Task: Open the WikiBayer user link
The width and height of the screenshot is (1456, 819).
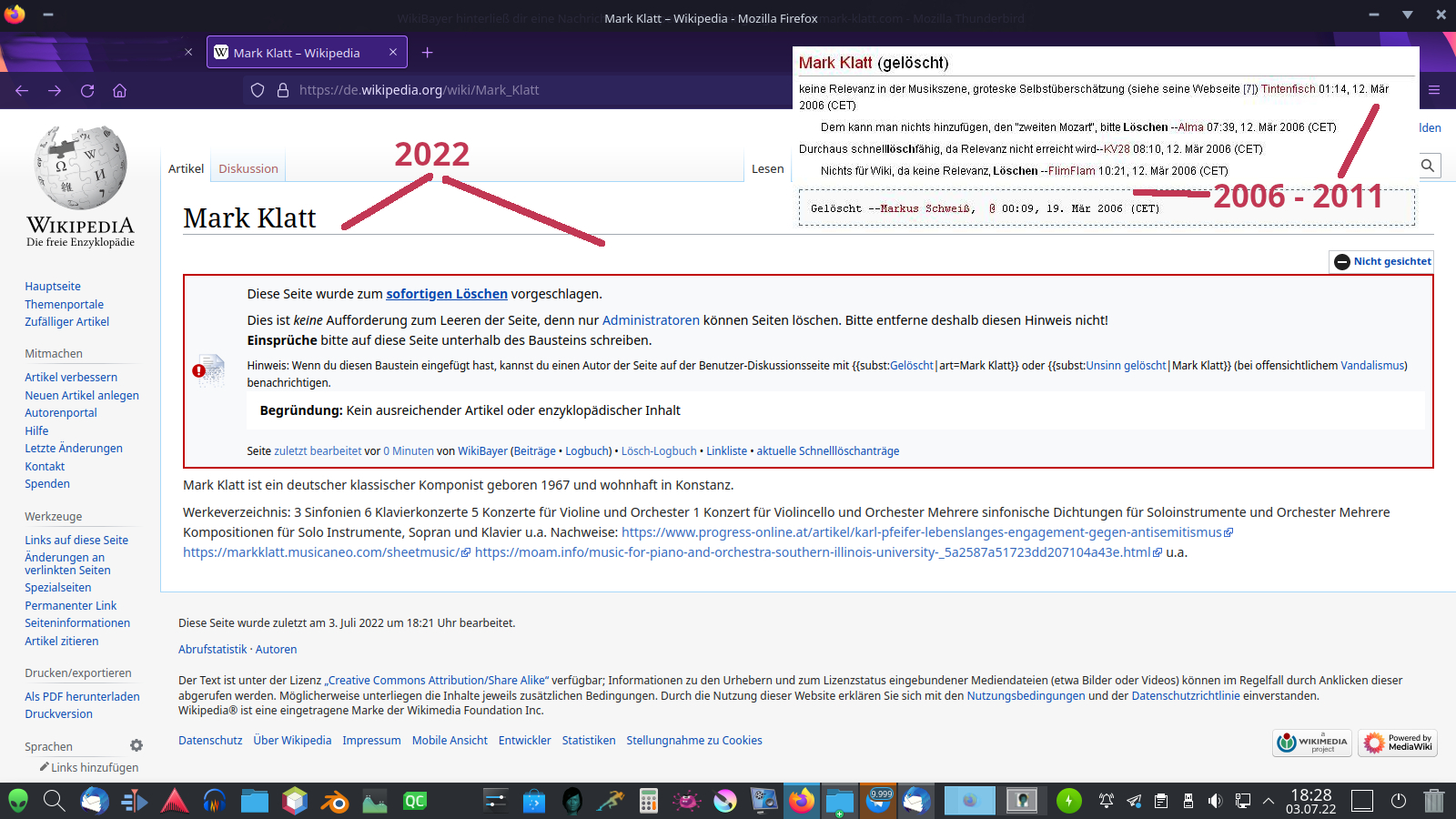Action: click(482, 451)
